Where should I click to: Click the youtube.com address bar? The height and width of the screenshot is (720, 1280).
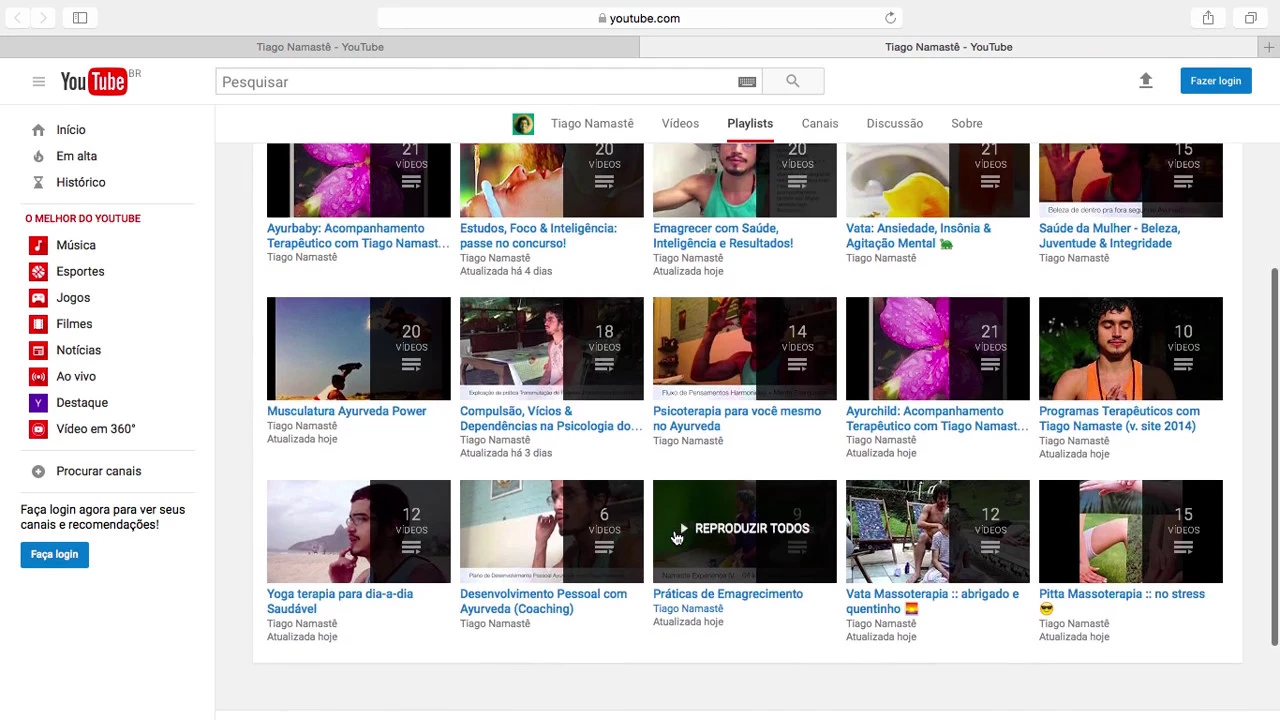pos(640,18)
